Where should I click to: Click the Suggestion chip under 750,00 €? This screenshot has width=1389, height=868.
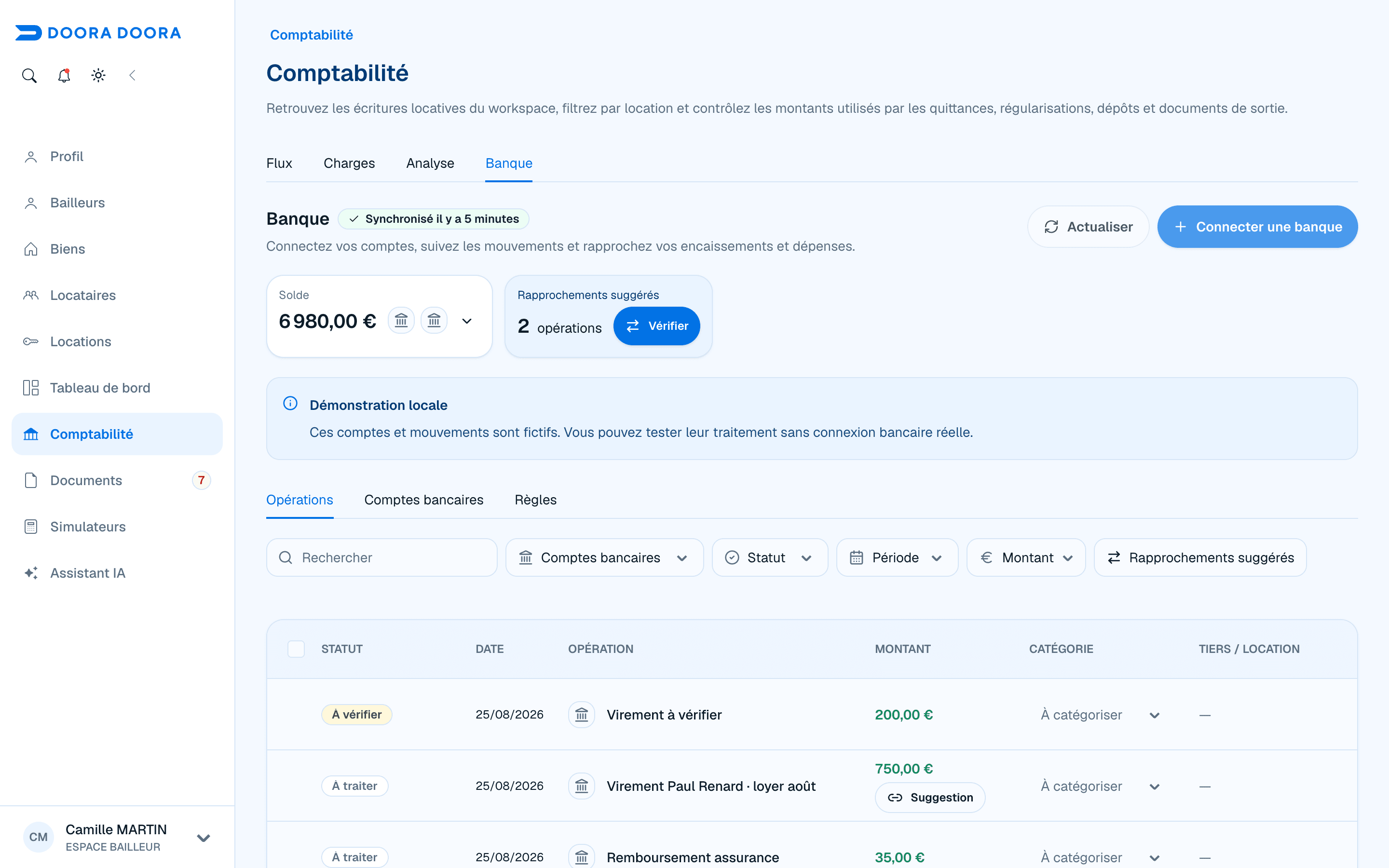point(930,798)
